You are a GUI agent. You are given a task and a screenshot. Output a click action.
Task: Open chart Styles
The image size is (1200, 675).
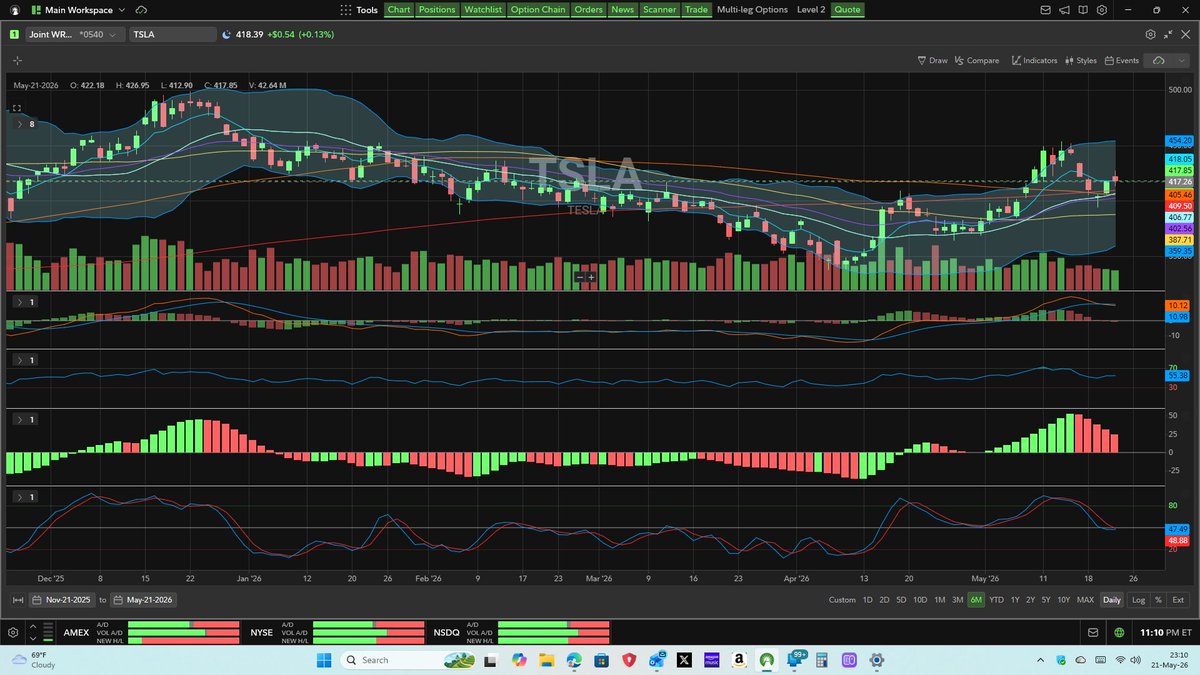(x=1081, y=60)
